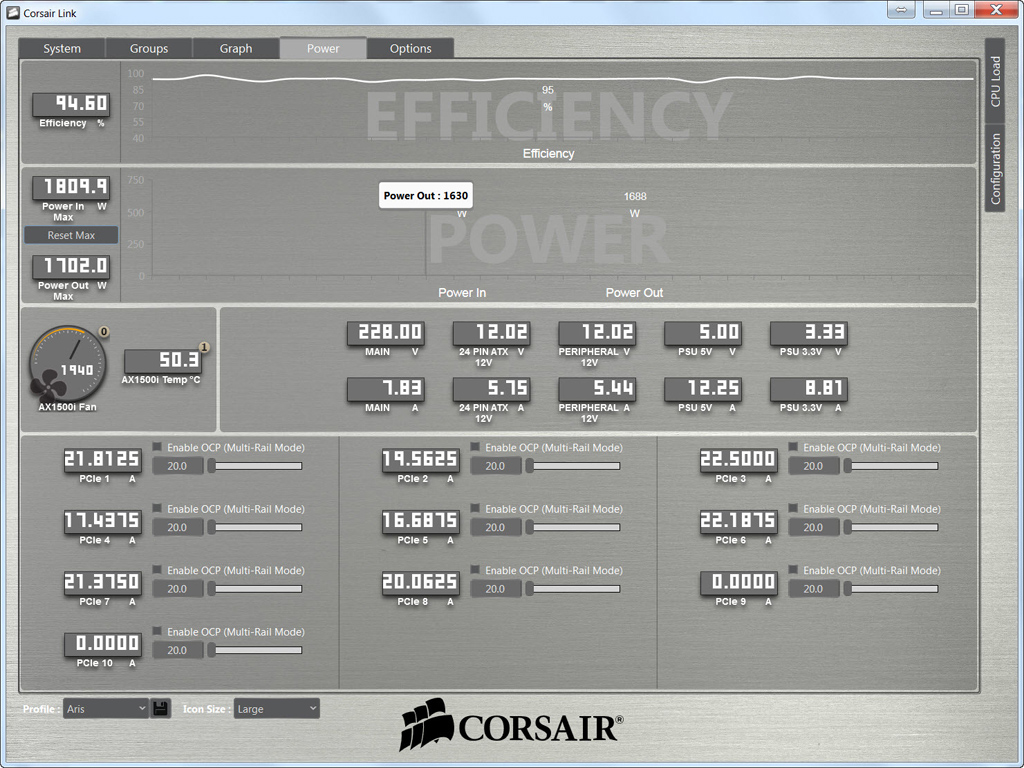Image resolution: width=1024 pixels, height=768 pixels.
Task: Enable OCP checkbox for PCIe 7
Action: coord(157,570)
